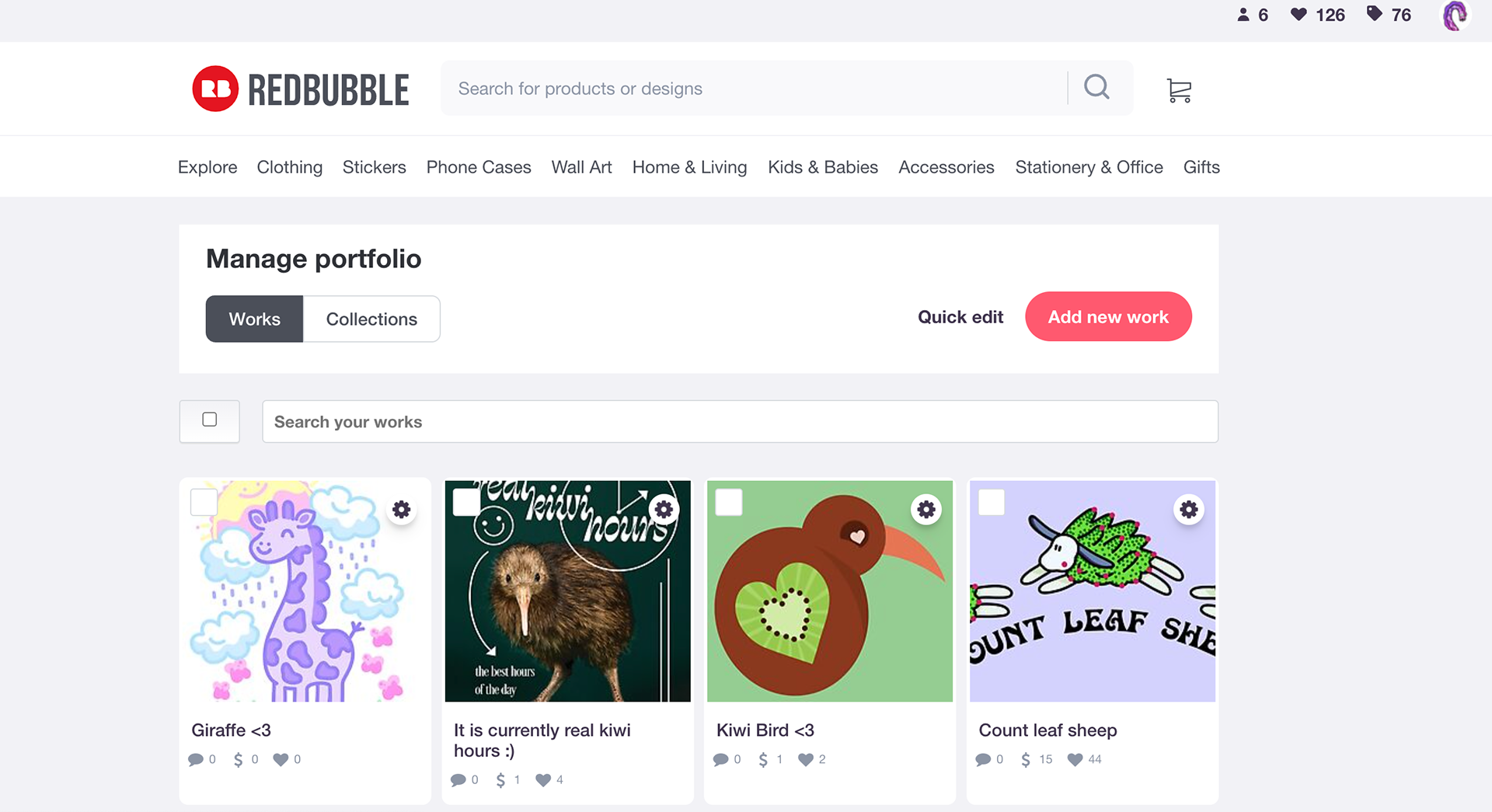Select the Count leaf sheep checkbox
The width and height of the screenshot is (1492, 812).
pos(992,502)
